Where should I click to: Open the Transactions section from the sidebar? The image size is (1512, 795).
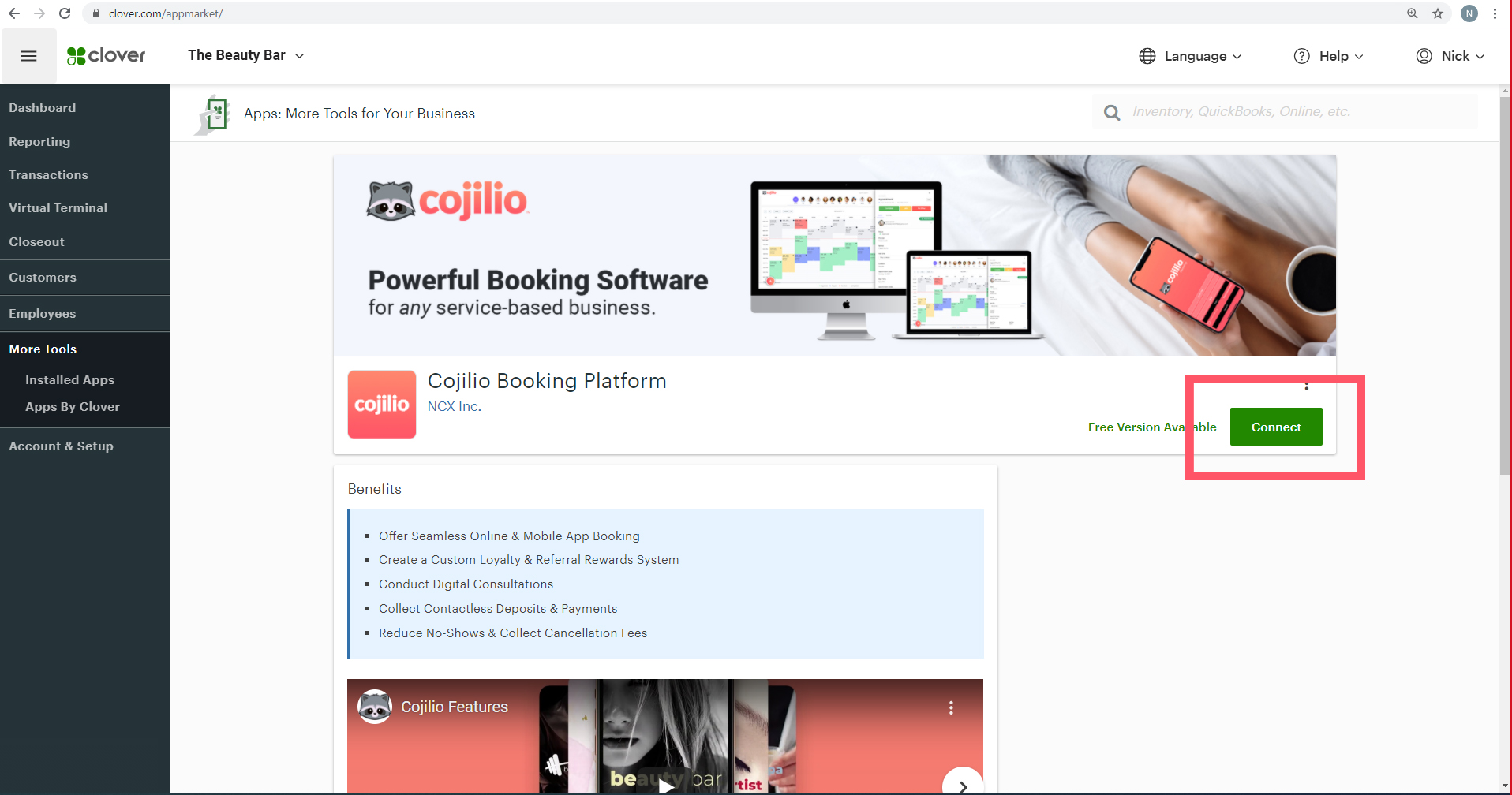tap(48, 174)
